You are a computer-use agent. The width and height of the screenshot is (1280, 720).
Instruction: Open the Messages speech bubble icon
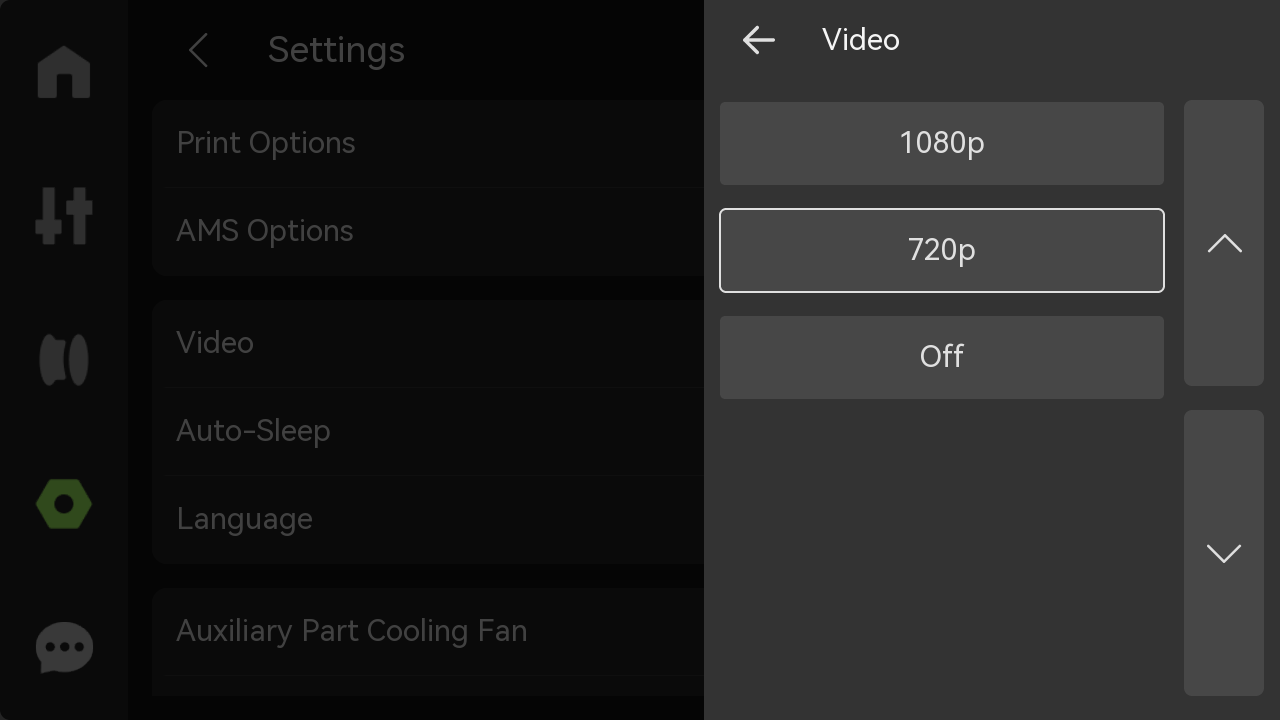[64, 648]
